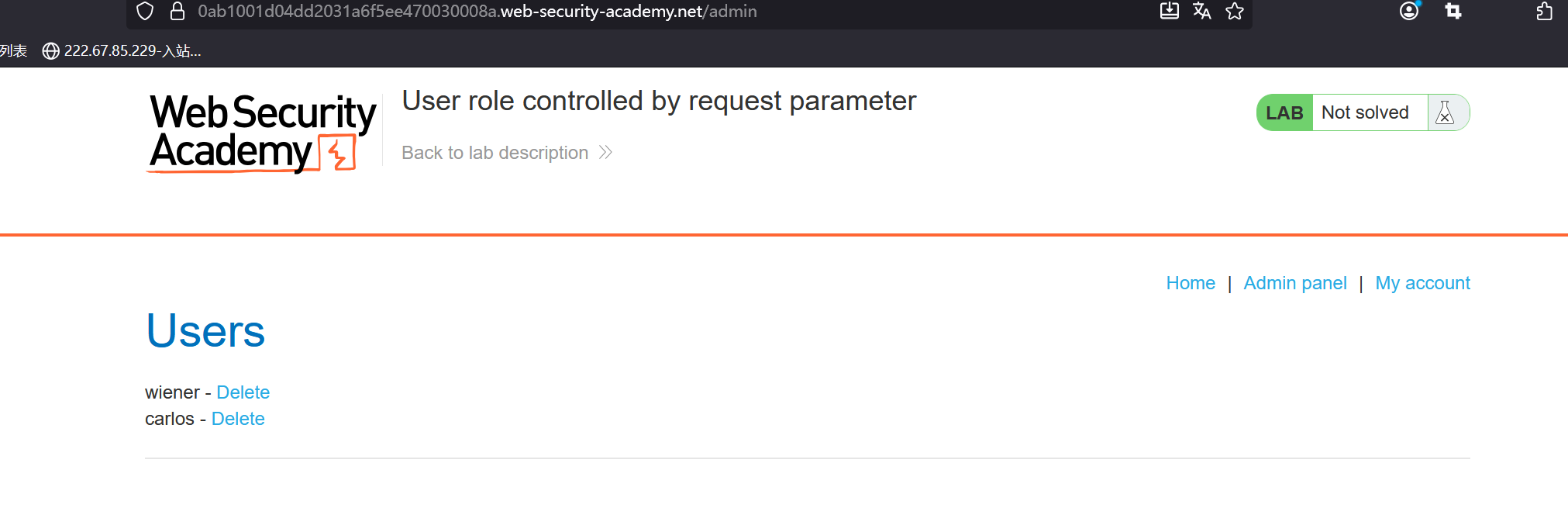Click chevron beside Back to lab description

(606, 153)
